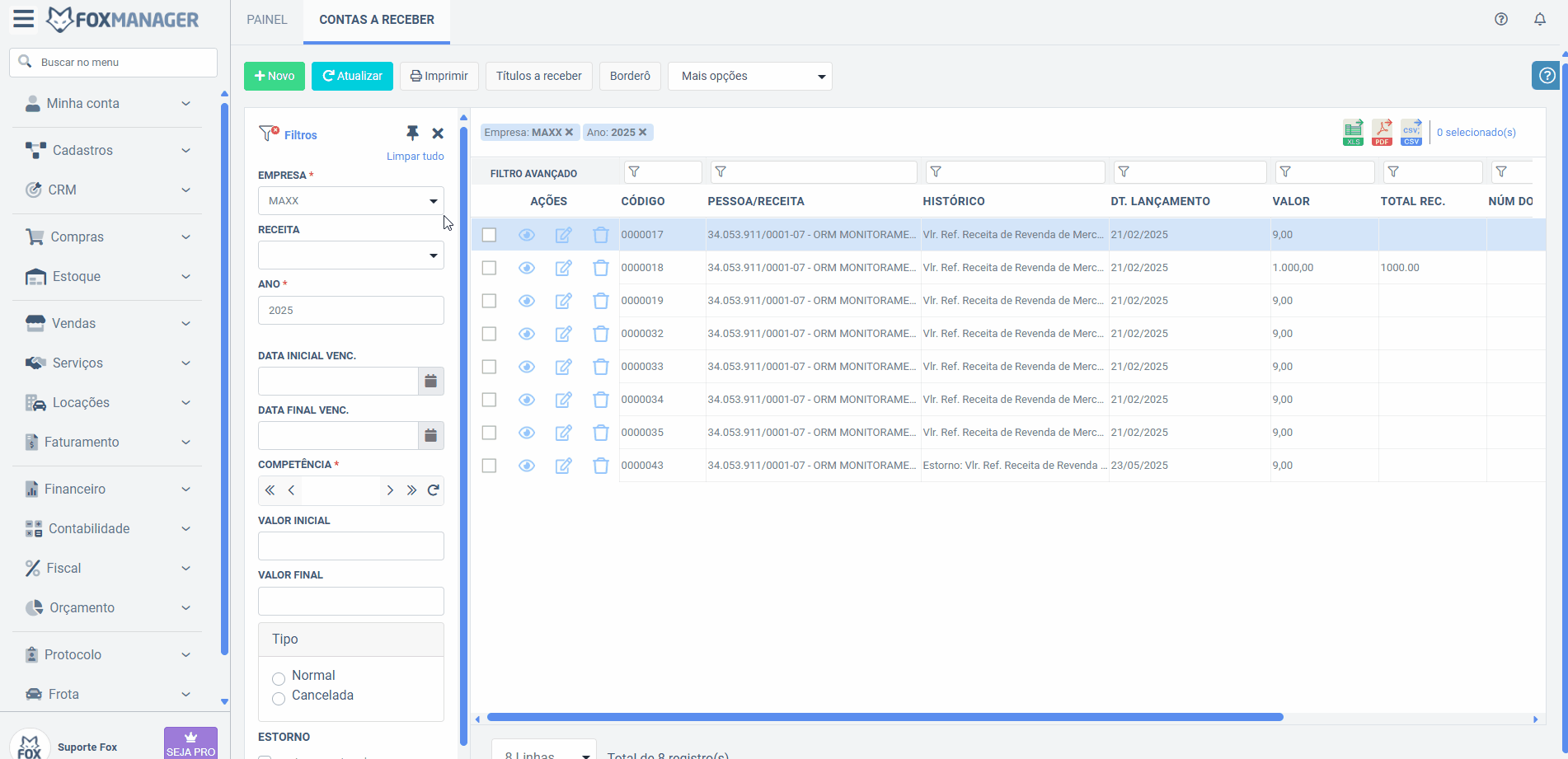
Task: Open Contabilidade menu item
Action: [x=107, y=528]
